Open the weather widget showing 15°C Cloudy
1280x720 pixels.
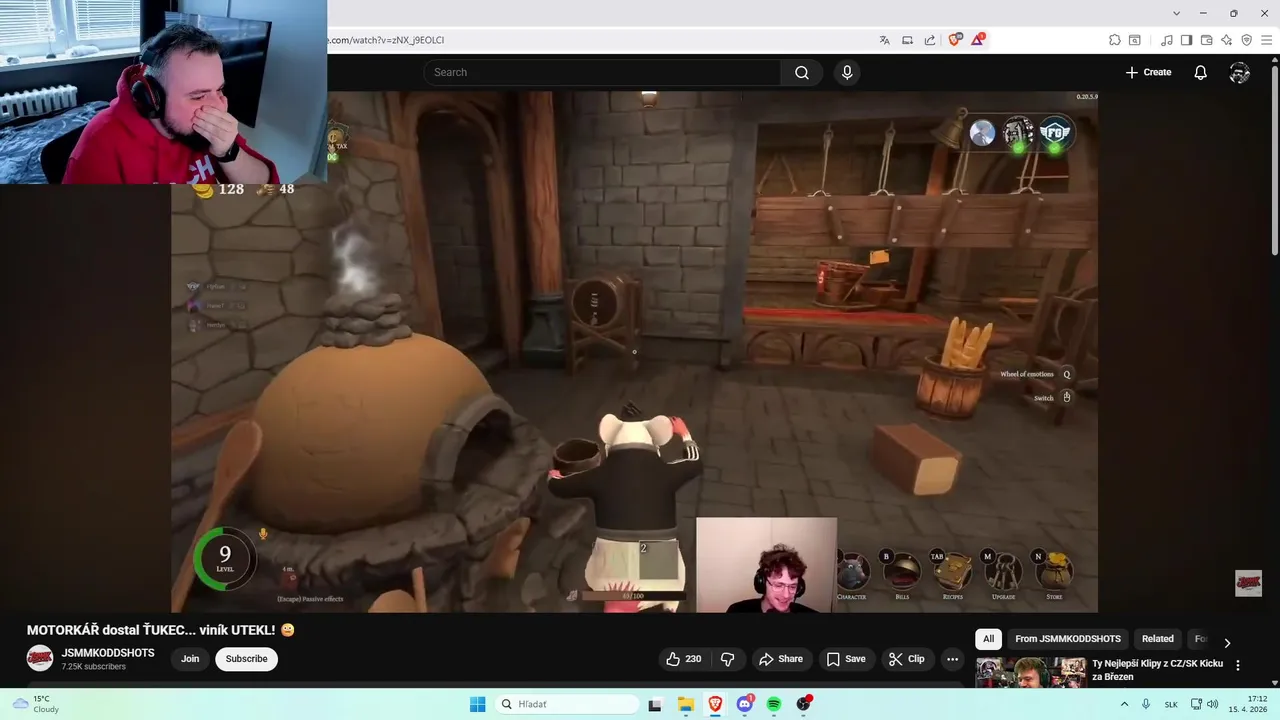tap(36, 704)
